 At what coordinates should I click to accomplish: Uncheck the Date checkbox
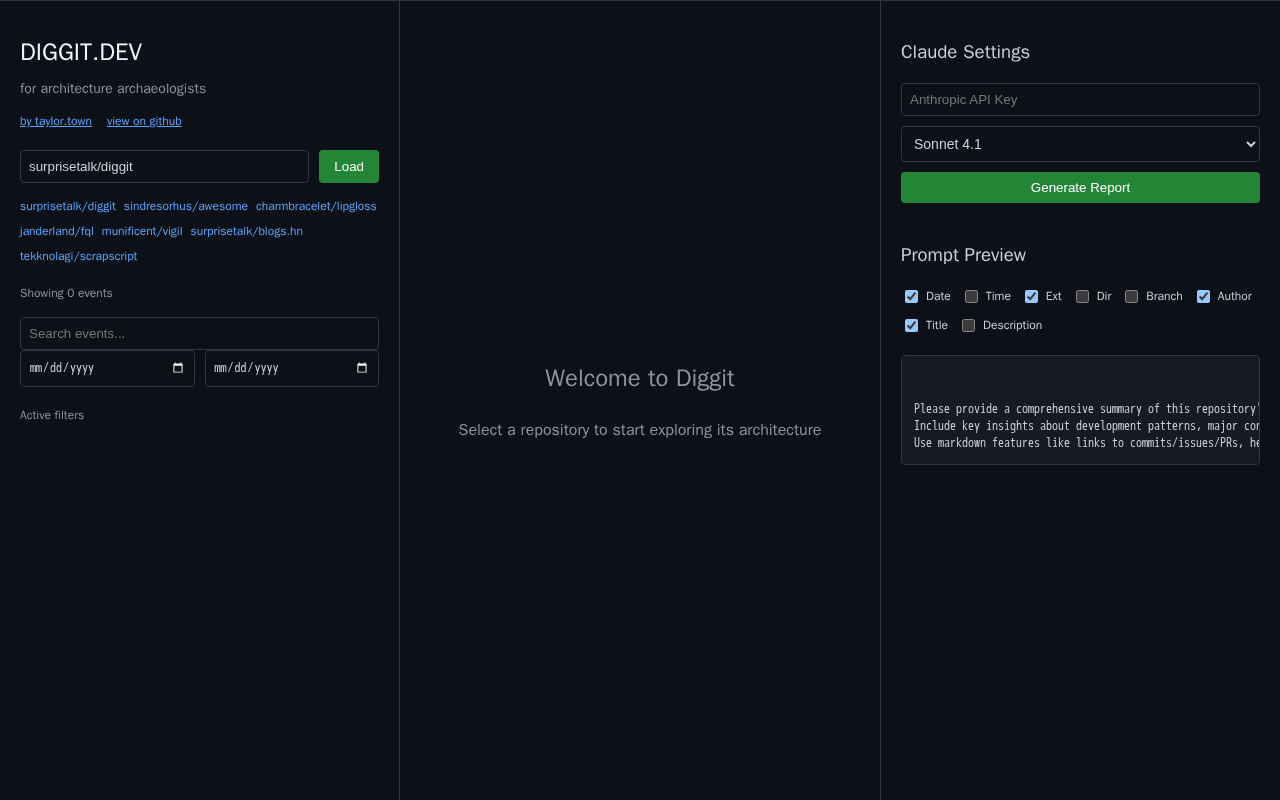[911, 296]
